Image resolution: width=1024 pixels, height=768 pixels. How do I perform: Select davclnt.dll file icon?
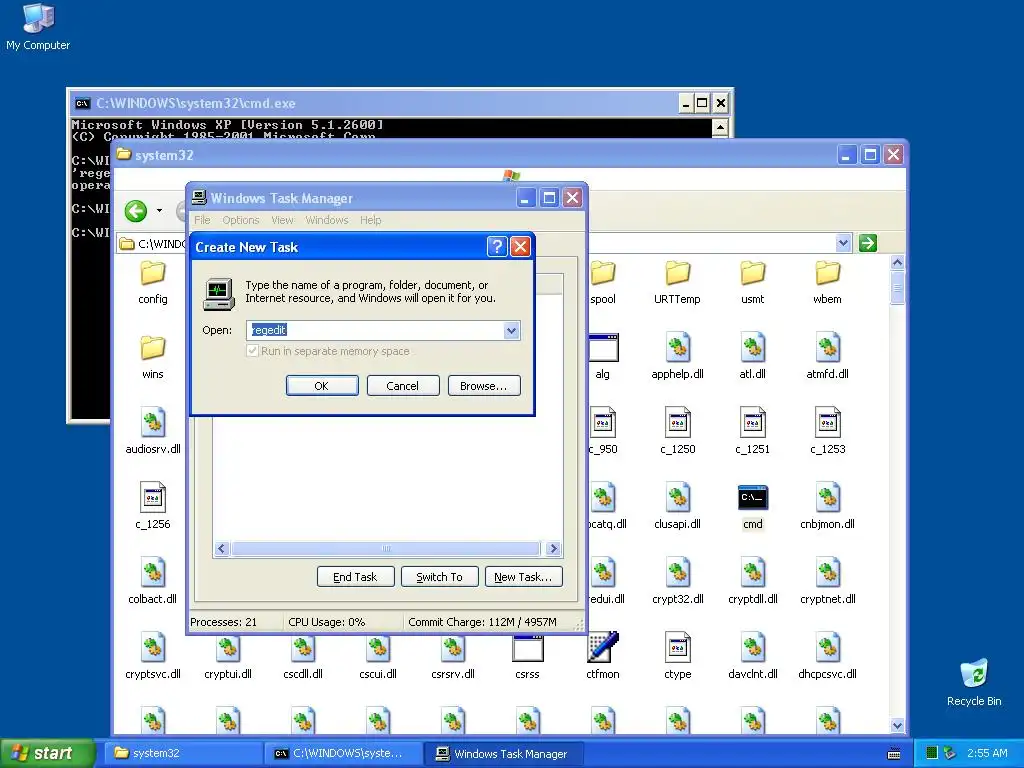[x=753, y=648]
